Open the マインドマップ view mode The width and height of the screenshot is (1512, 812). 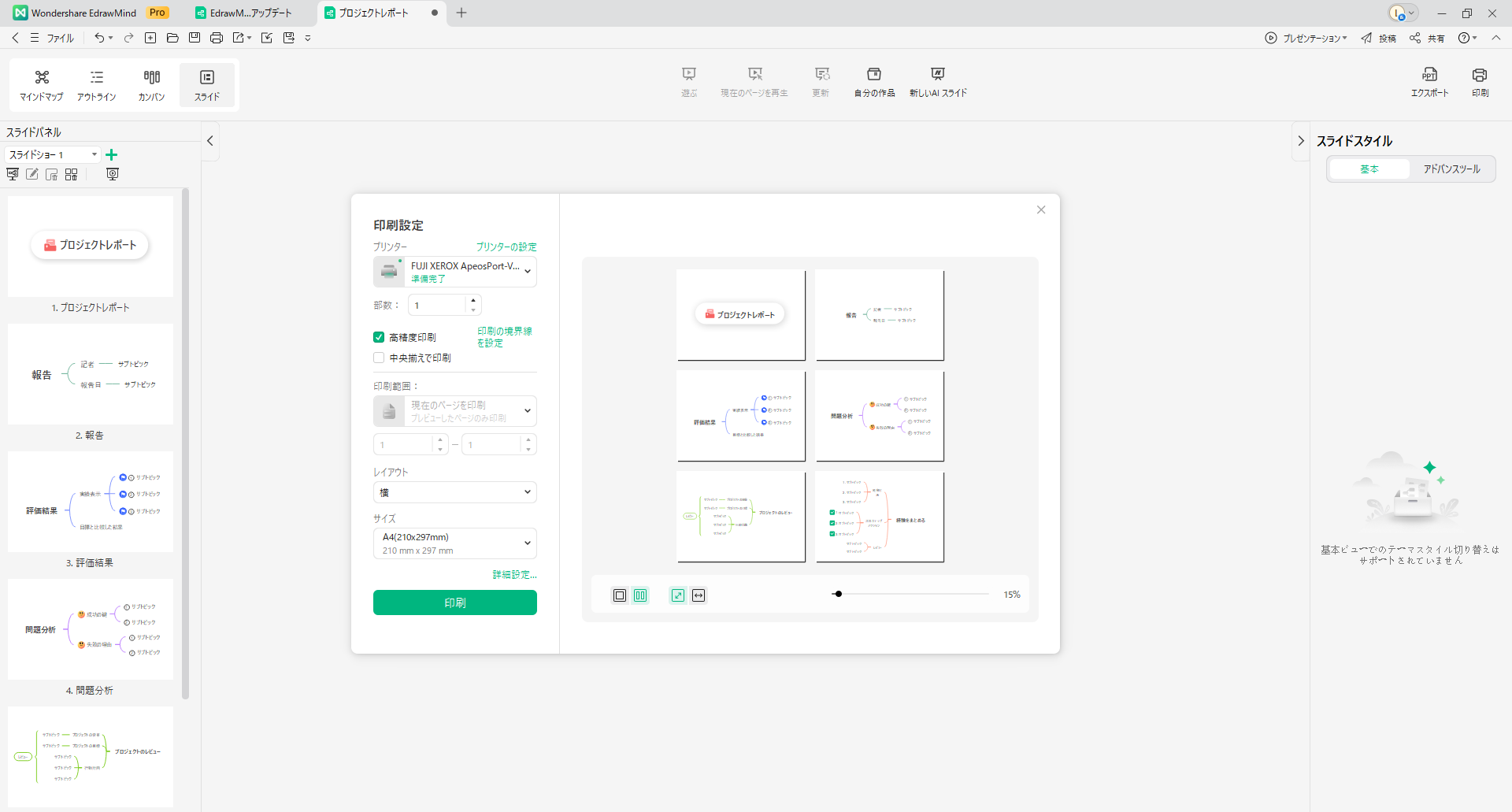pyautogui.click(x=42, y=84)
